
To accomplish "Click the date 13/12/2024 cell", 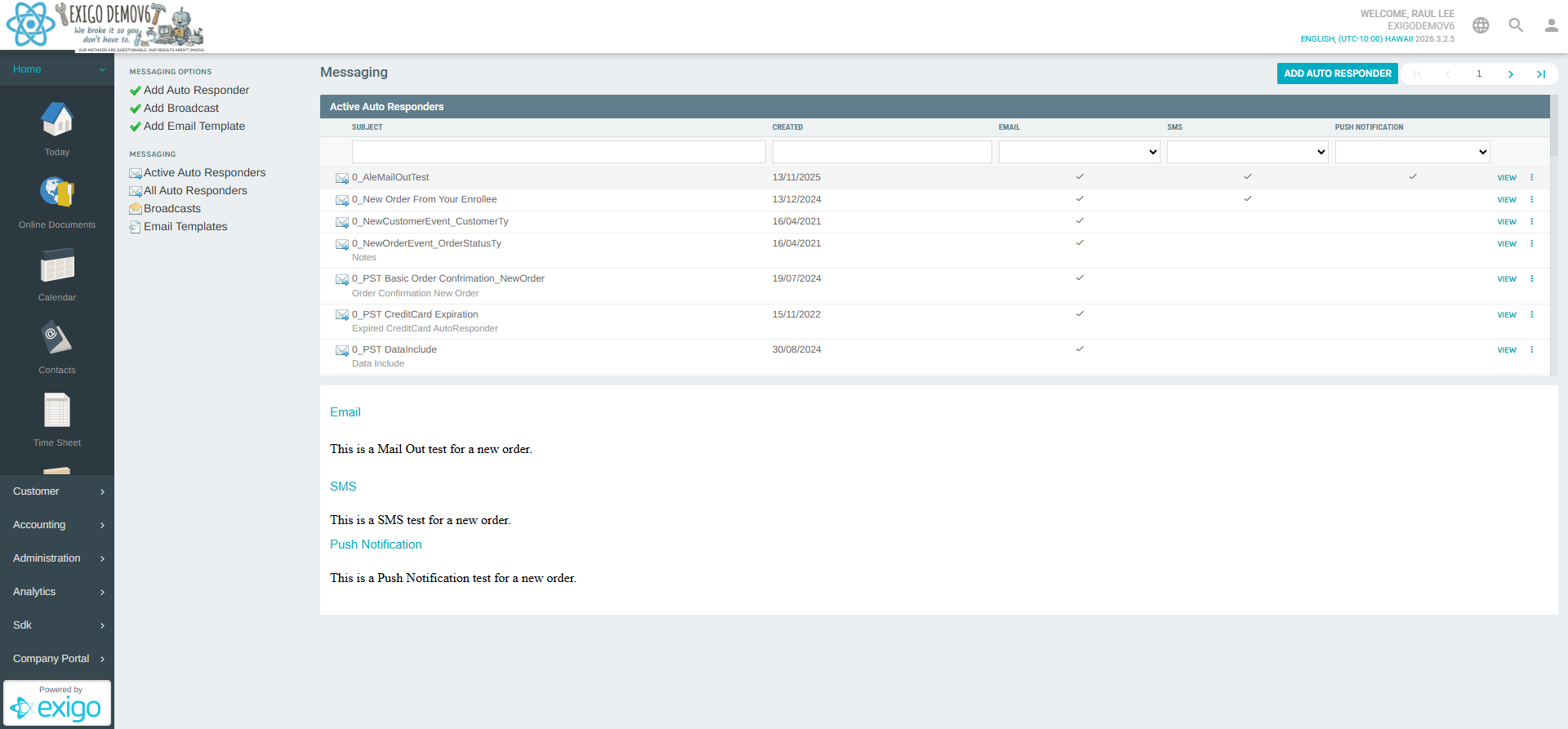I will coord(797,199).
